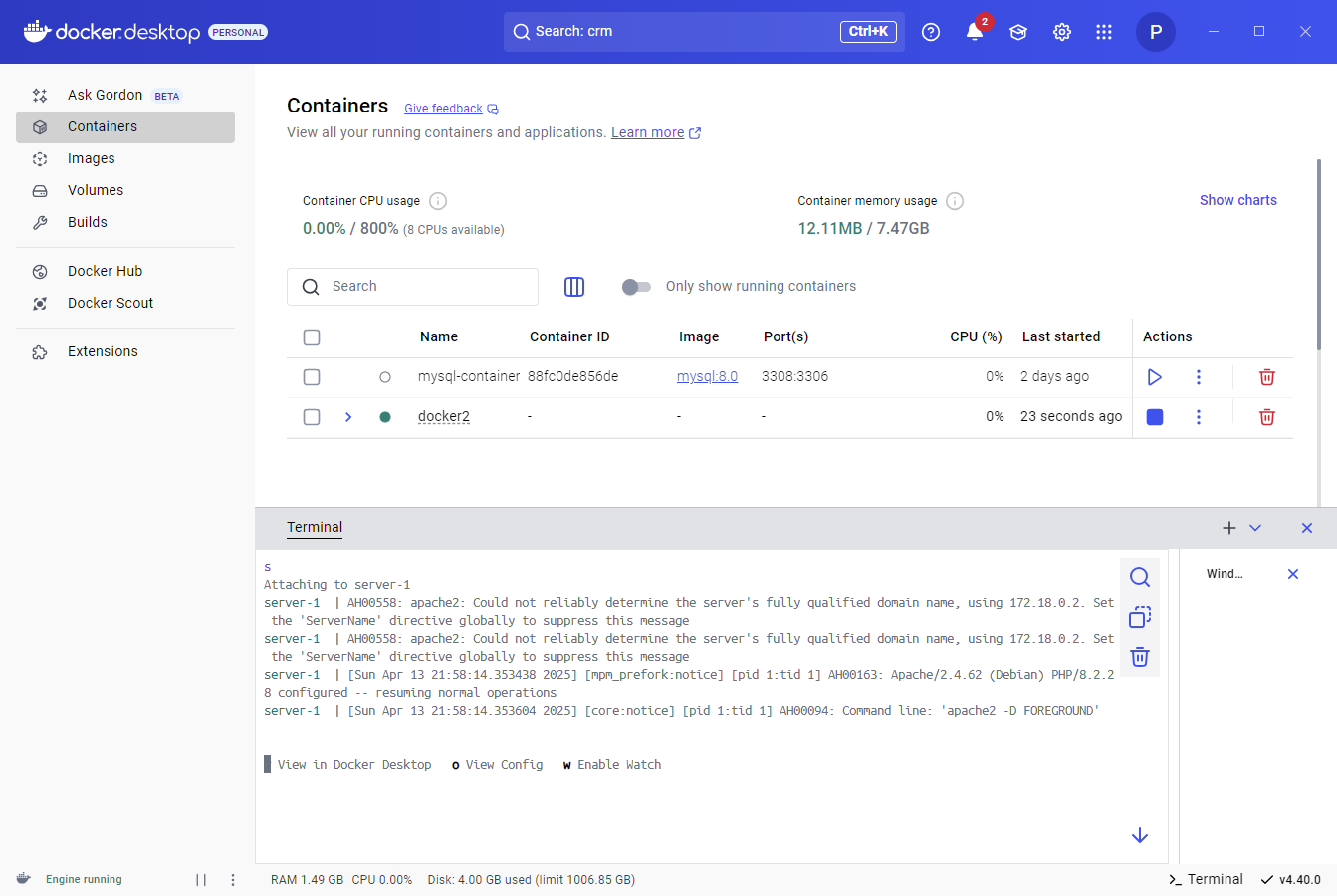
Task: Pause the Docker engine from status bar
Action: pos(201,880)
